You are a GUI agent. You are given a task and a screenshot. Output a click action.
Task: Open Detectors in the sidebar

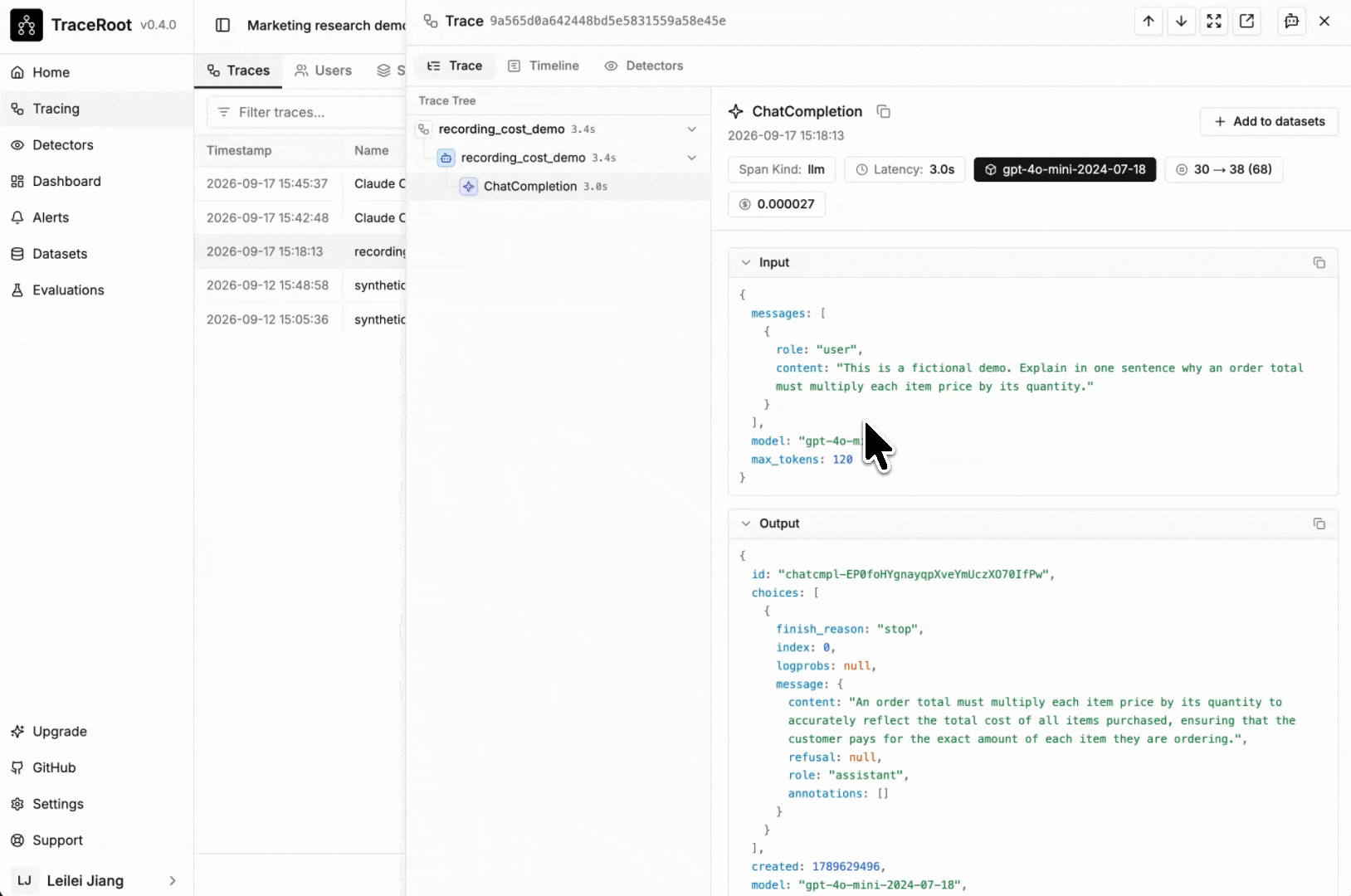pos(96,145)
